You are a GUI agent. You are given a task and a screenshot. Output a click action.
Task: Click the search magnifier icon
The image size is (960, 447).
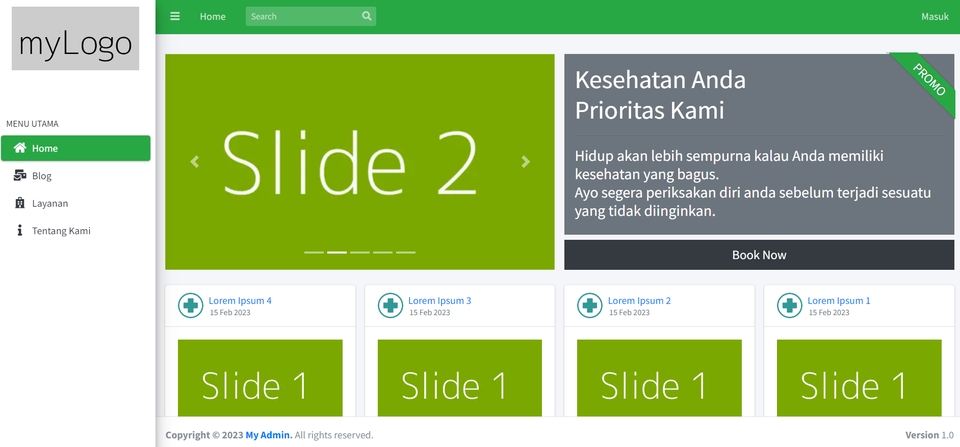[367, 17]
